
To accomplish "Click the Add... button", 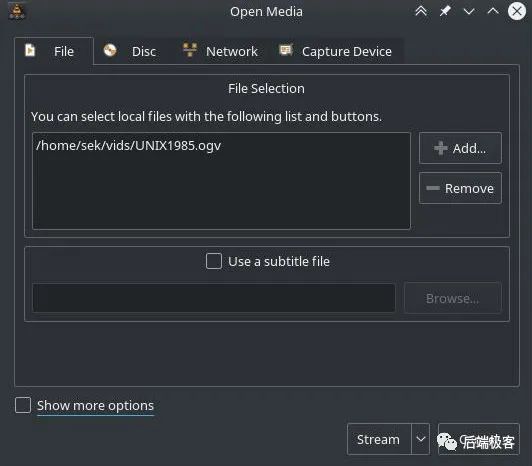I will click(x=460, y=148).
